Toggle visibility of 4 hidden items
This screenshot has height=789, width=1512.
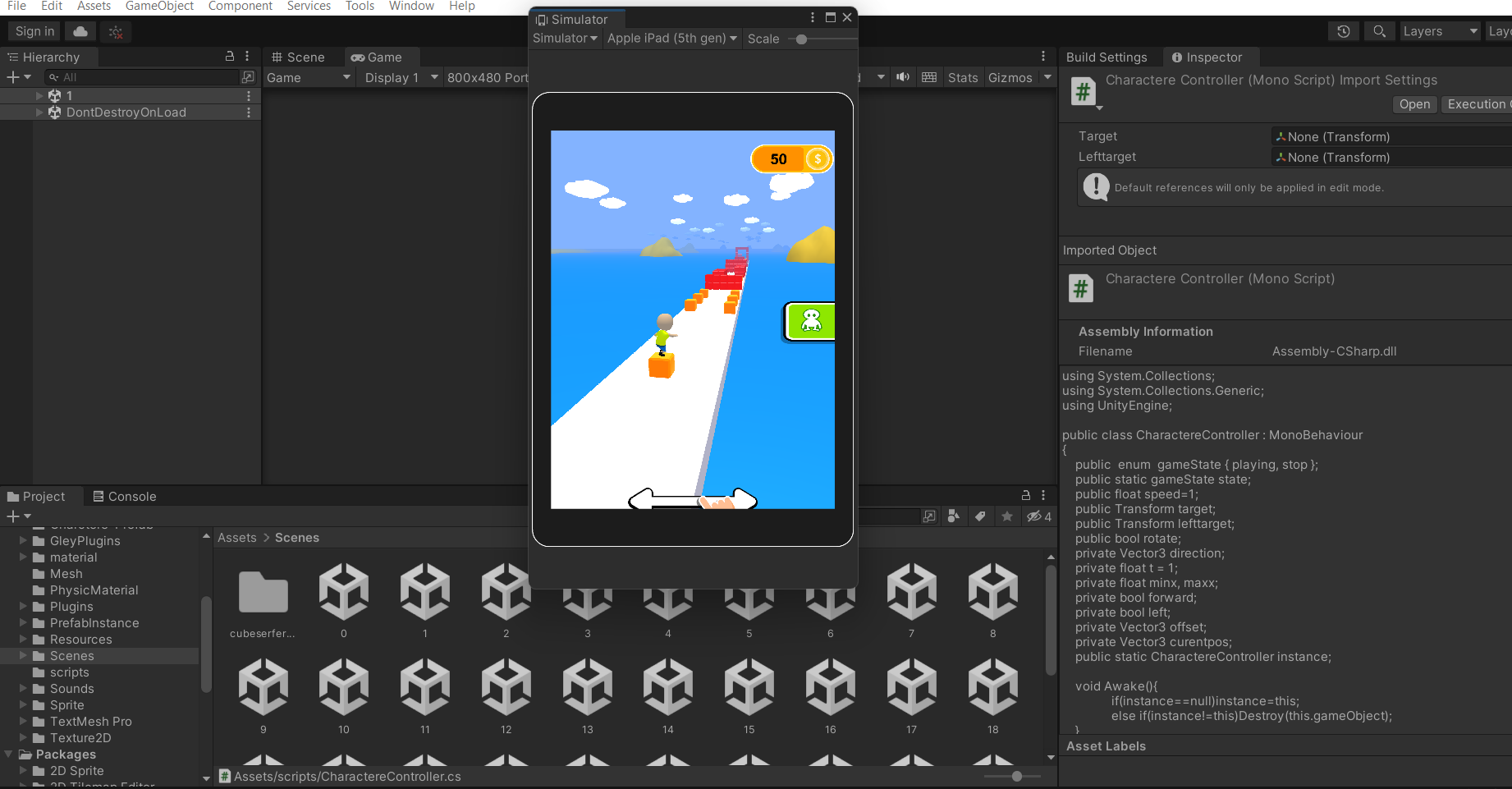(x=1037, y=516)
